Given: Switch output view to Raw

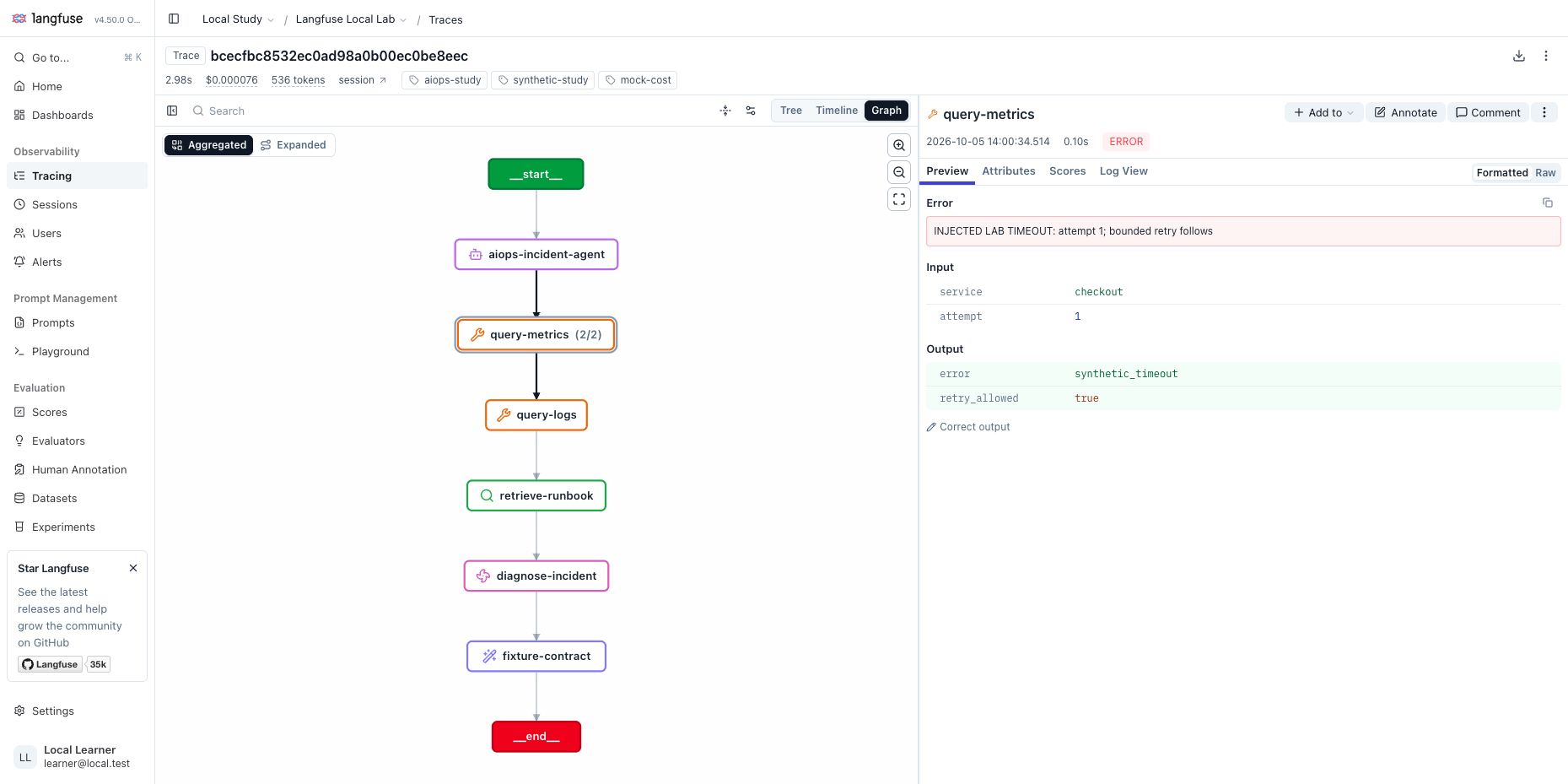Looking at the screenshot, I should pyautogui.click(x=1545, y=172).
